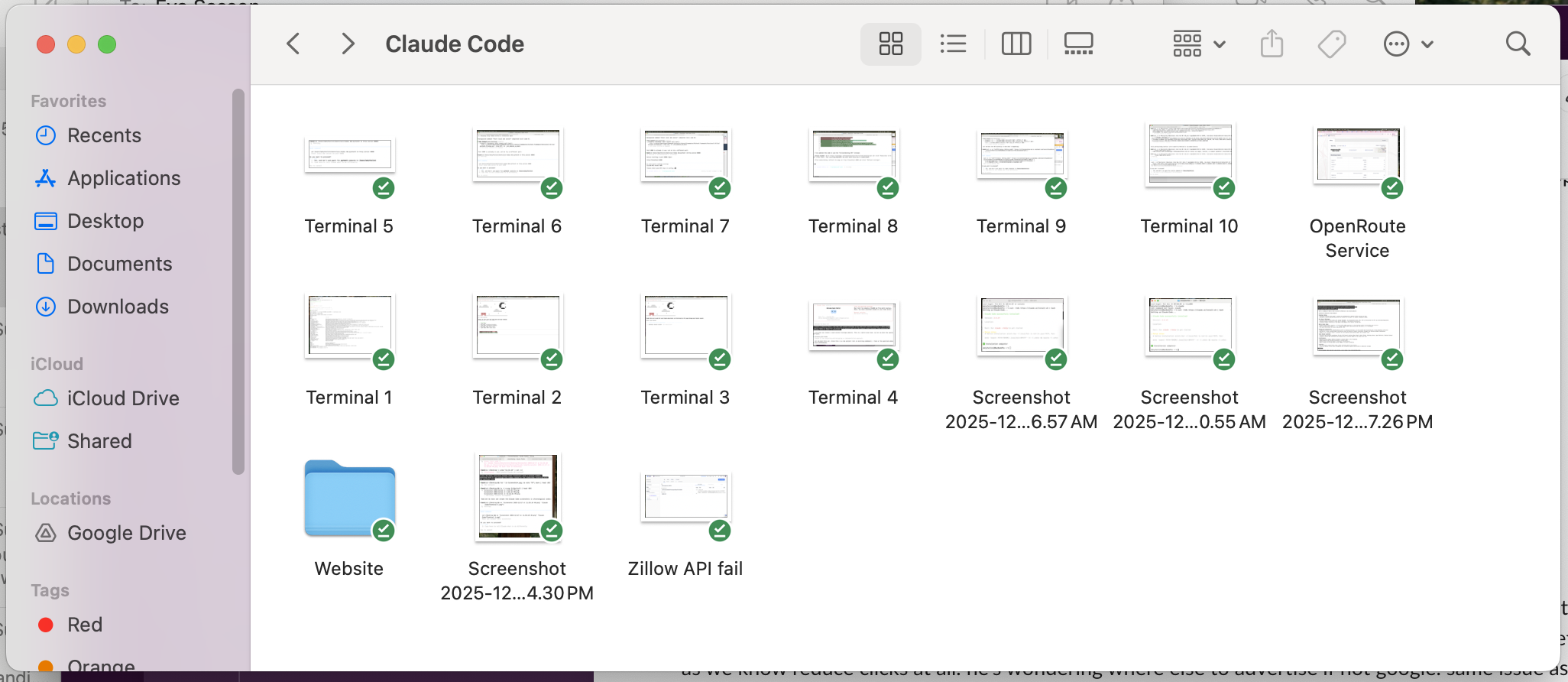Open the More actions ellipsis menu
Screen dimensions: 1568x682
1408,44
